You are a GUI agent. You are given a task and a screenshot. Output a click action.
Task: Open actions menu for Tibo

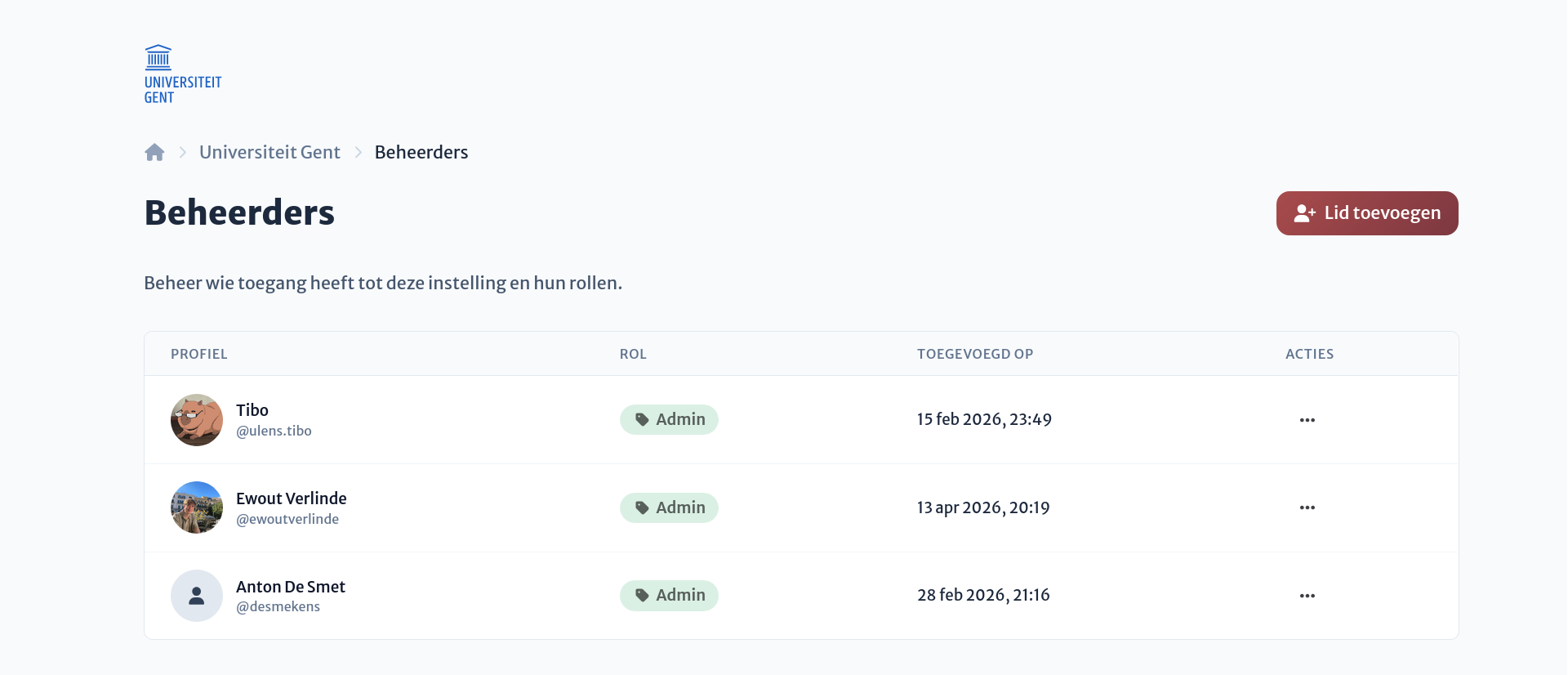pyautogui.click(x=1307, y=420)
